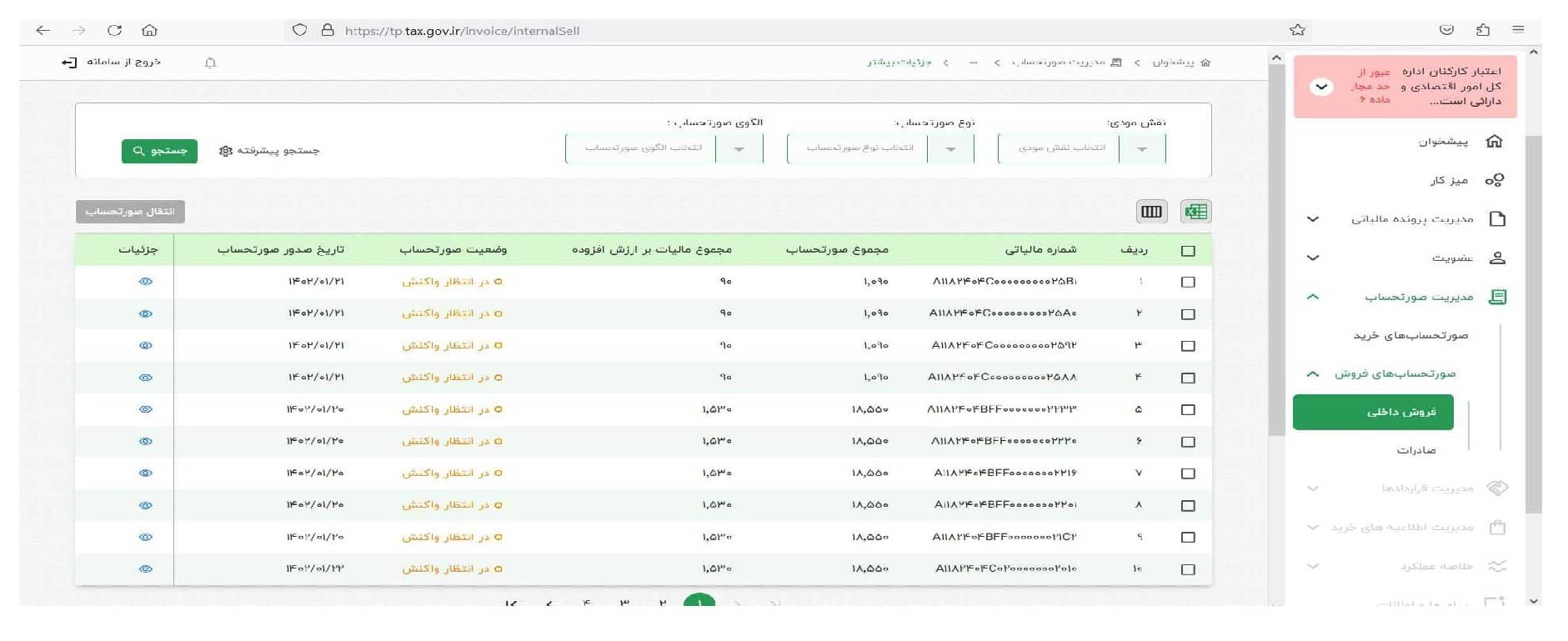Select all rows using the header checkbox
This screenshot has height=641, width=1568.
coord(1188,251)
